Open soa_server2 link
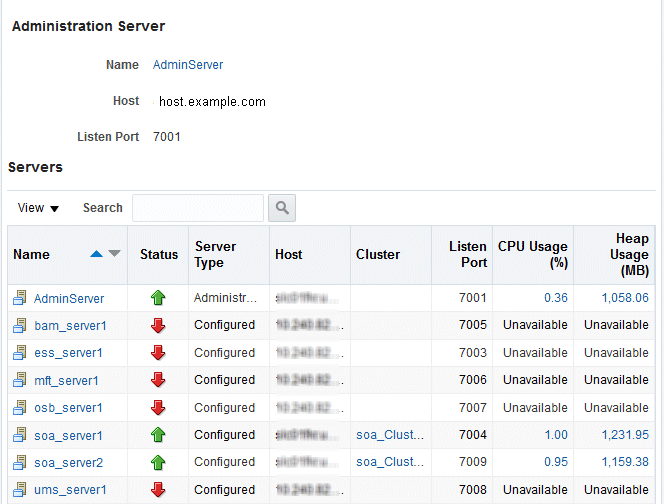The width and height of the screenshot is (664, 504). point(69,462)
